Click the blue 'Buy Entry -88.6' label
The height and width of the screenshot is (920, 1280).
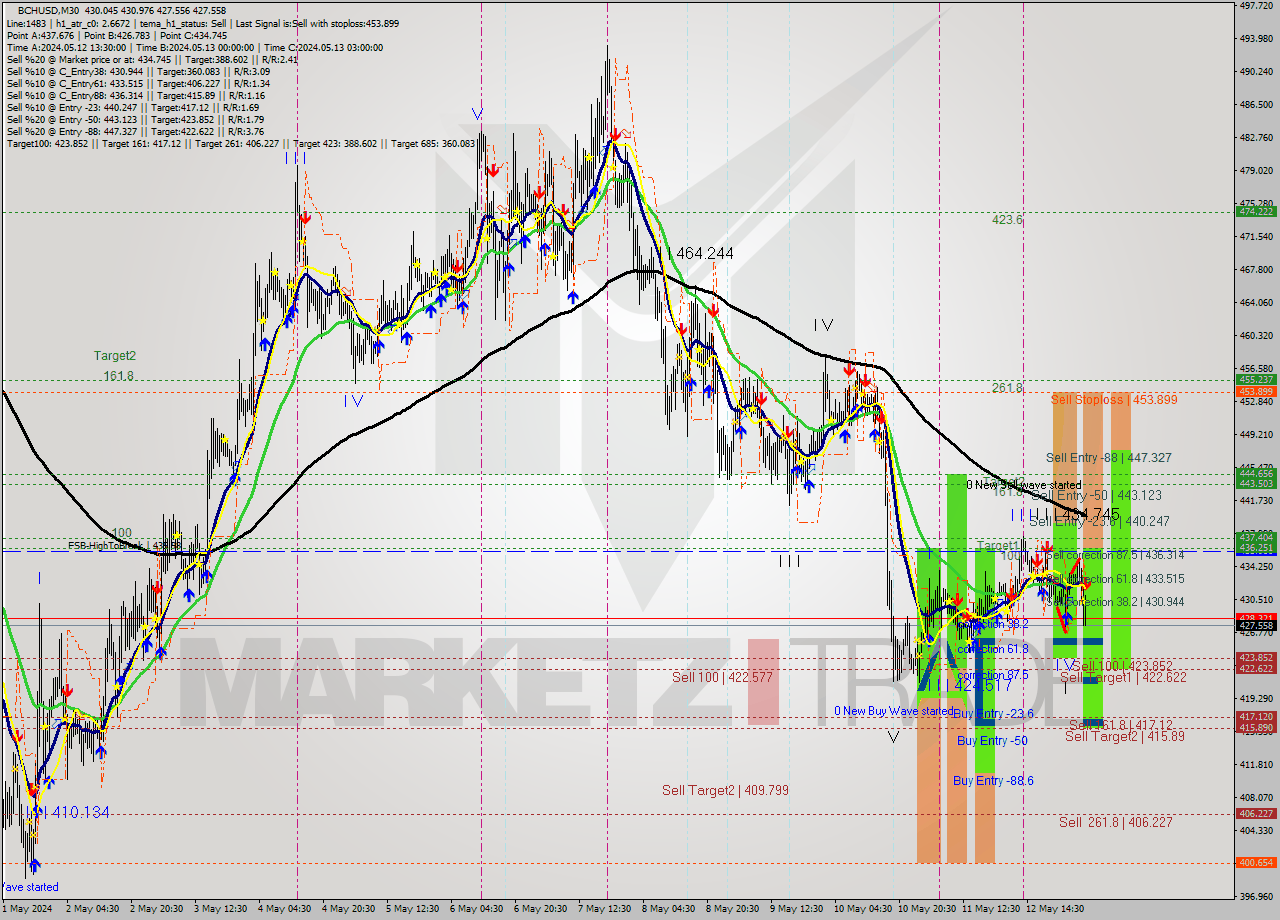[x=993, y=781]
